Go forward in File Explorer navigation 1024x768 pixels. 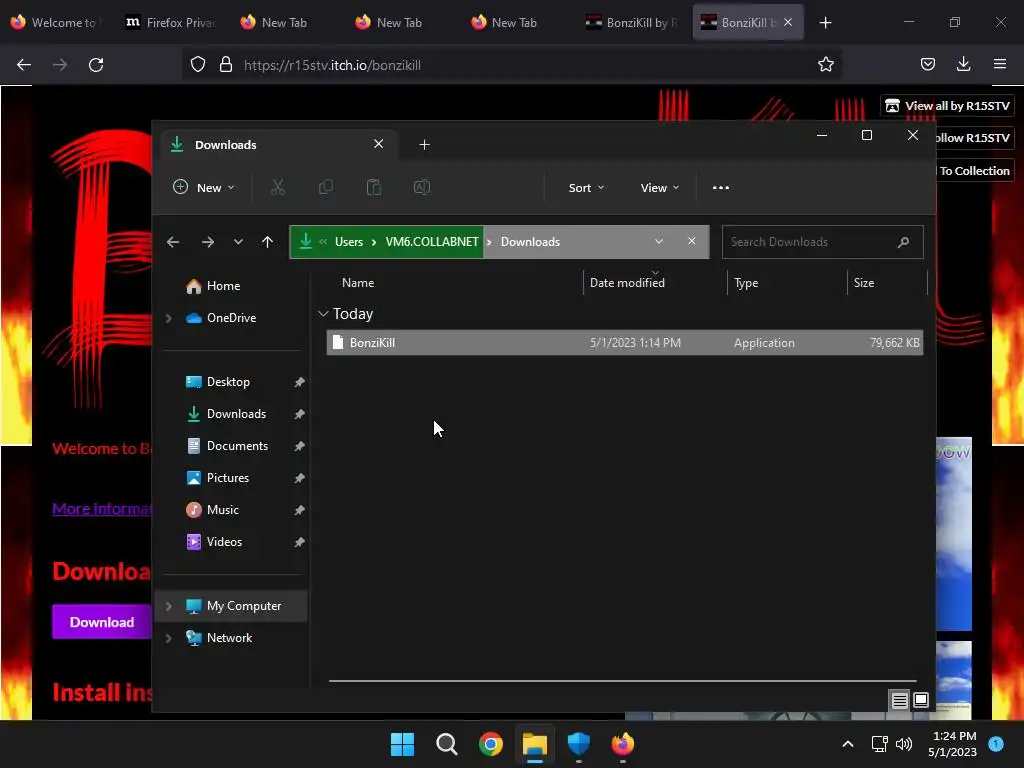208,242
